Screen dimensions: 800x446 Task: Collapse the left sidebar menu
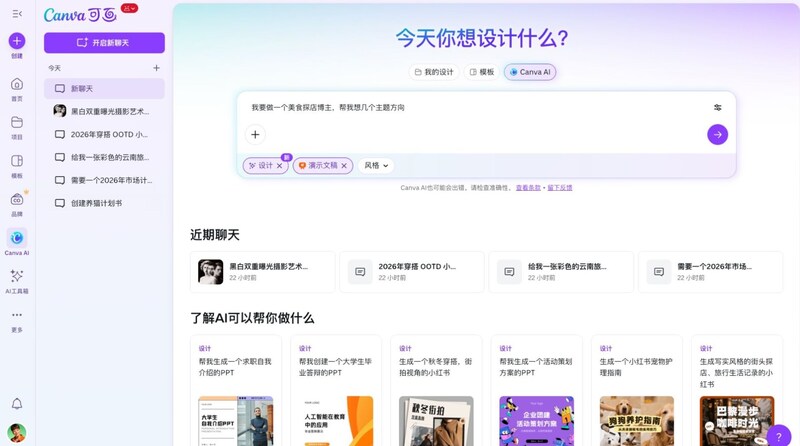(17, 14)
